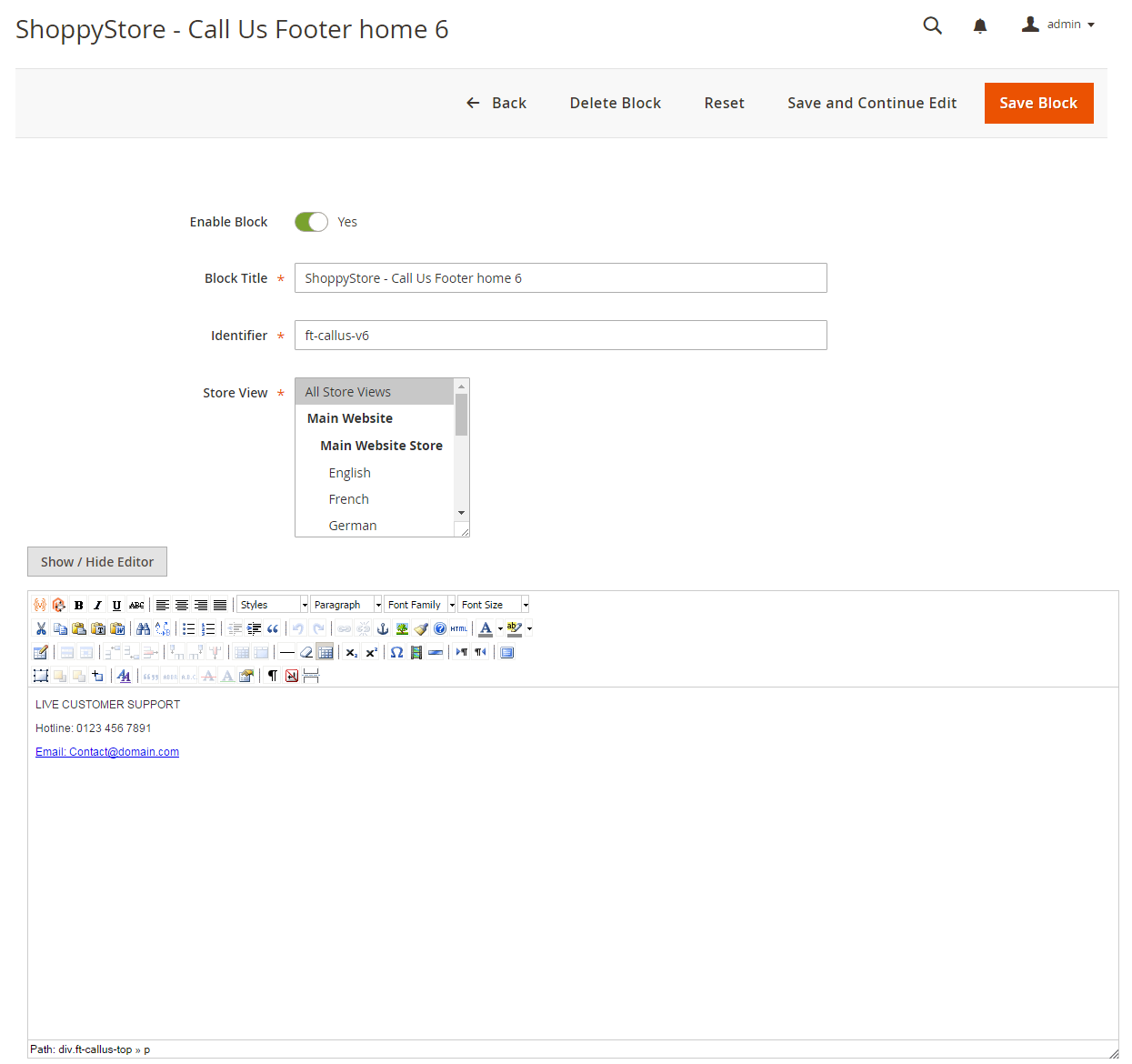1132x1064 pixels.
Task: Align text right in the editor
Action: coord(200,605)
